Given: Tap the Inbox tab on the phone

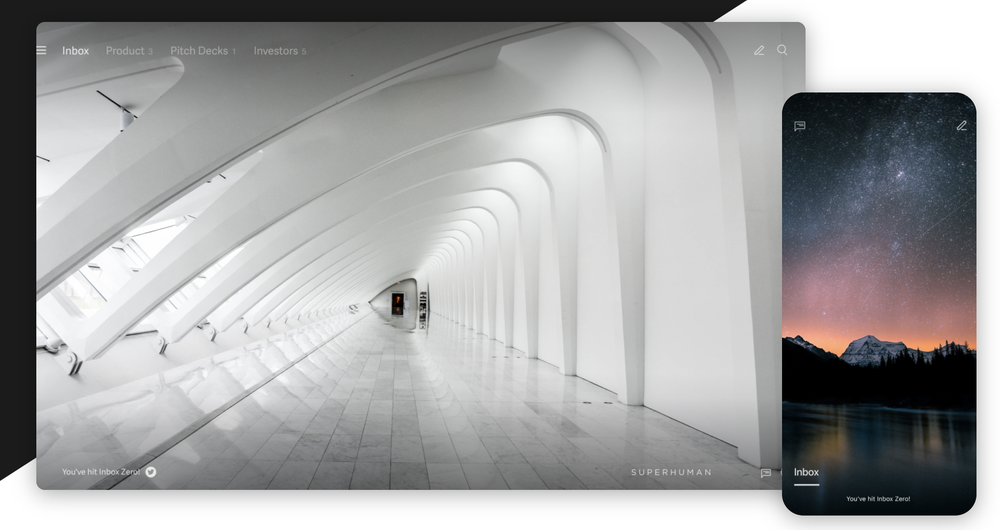Looking at the screenshot, I should point(806,472).
